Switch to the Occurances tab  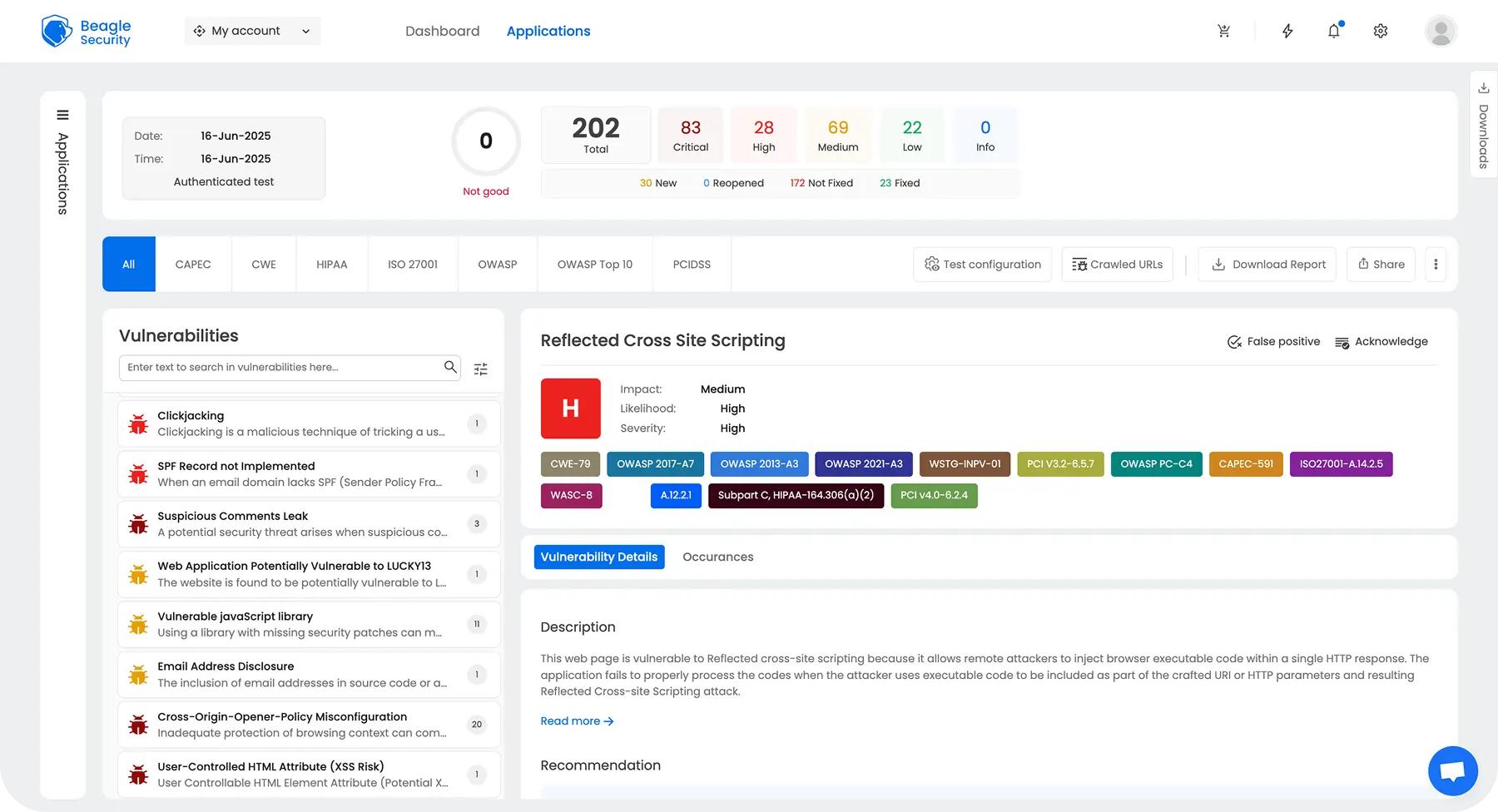pos(718,557)
